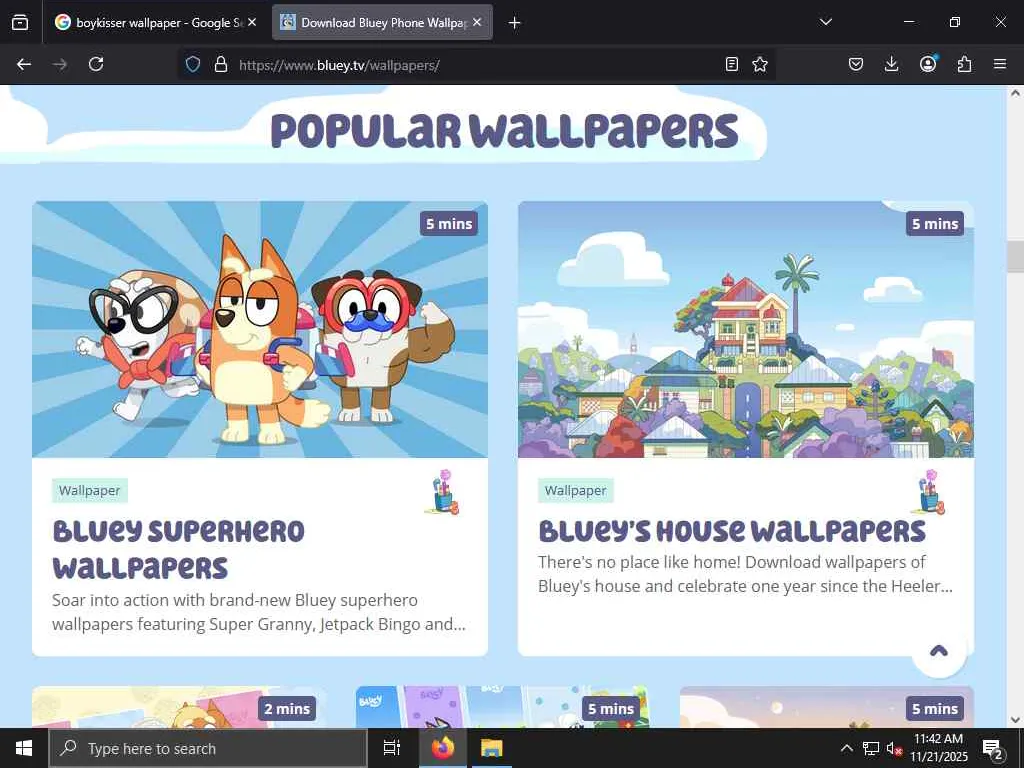Open the Bluey Superhero Wallpapers image
Image resolution: width=1024 pixels, height=768 pixels.
pos(260,330)
